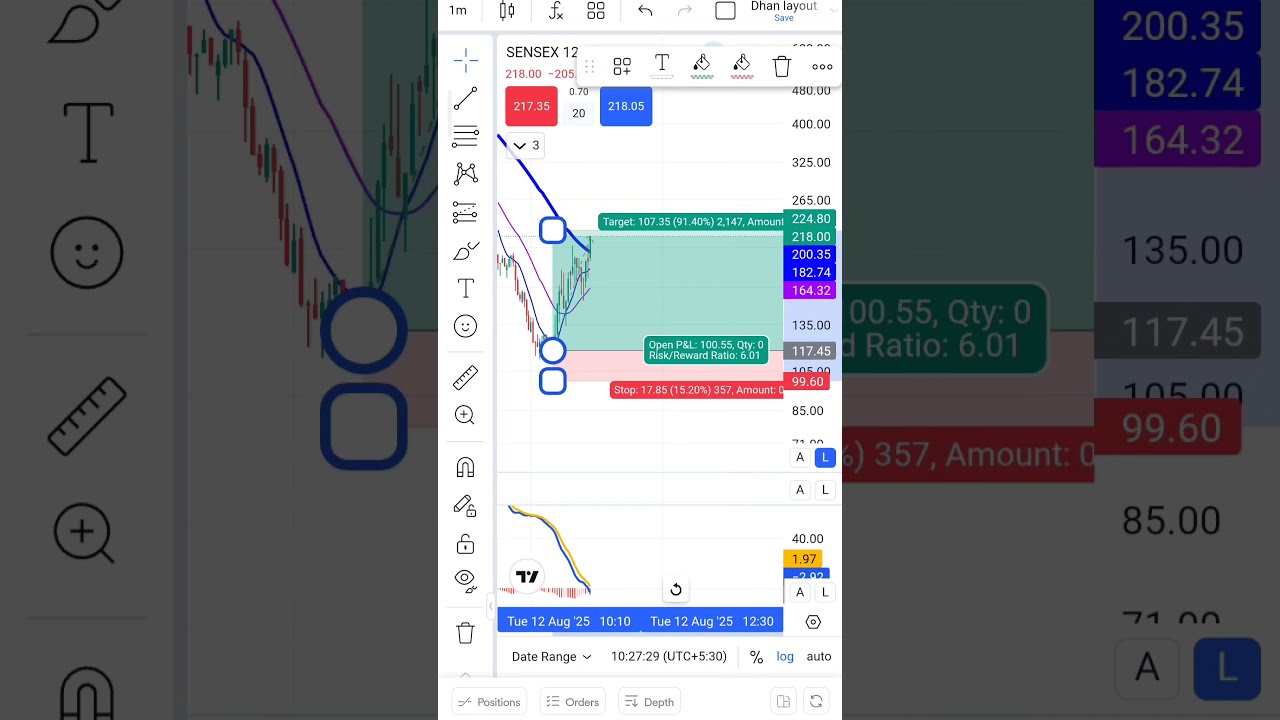Toggle log scale mode

785,657
